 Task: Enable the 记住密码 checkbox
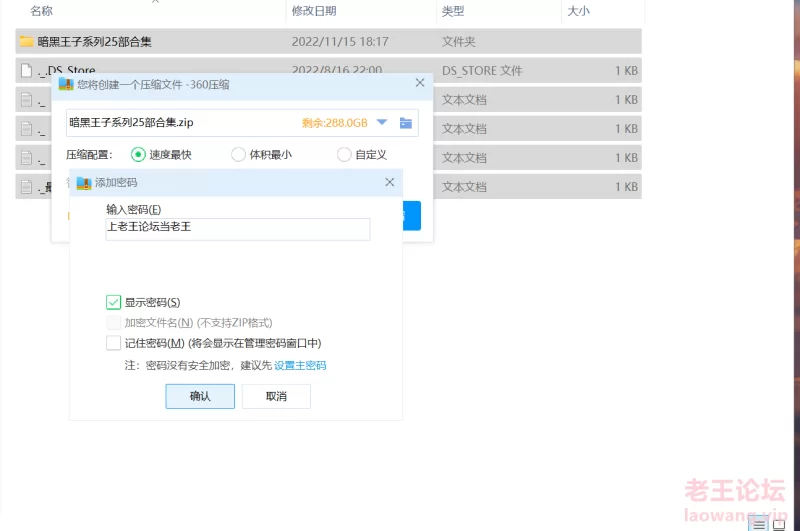(113, 343)
